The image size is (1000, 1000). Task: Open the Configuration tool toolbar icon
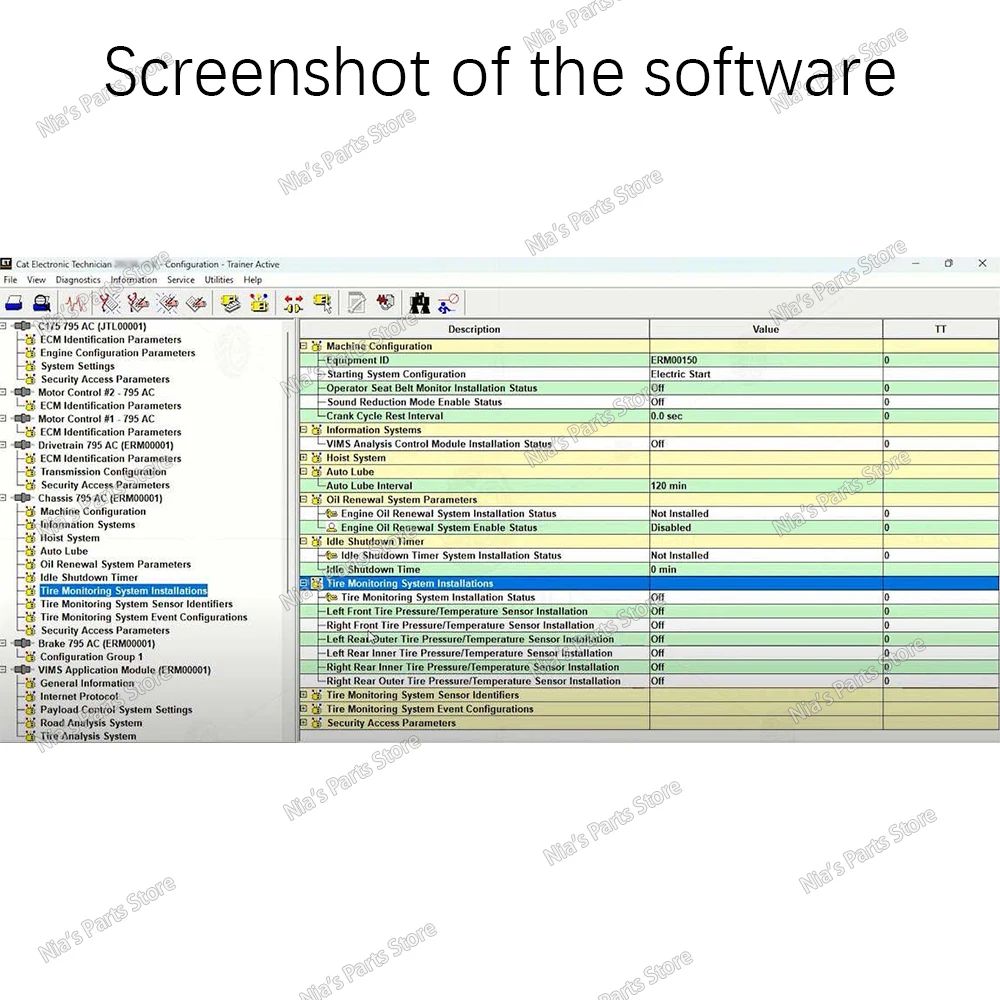click(x=260, y=303)
